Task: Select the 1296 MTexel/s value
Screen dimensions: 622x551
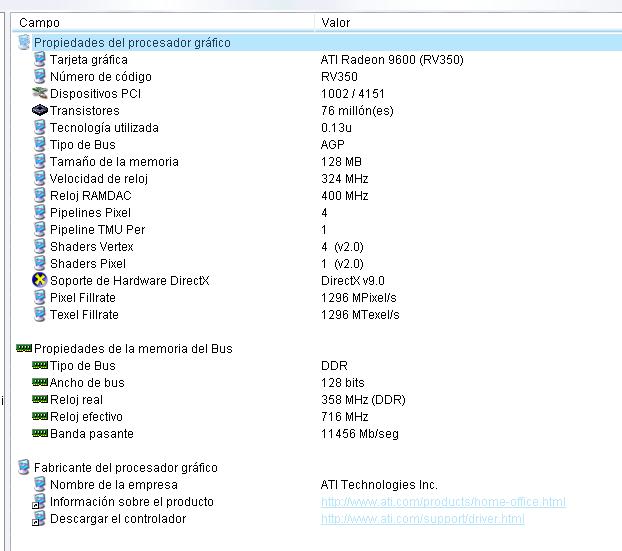Action: pyautogui.click(x=360, y=315)
